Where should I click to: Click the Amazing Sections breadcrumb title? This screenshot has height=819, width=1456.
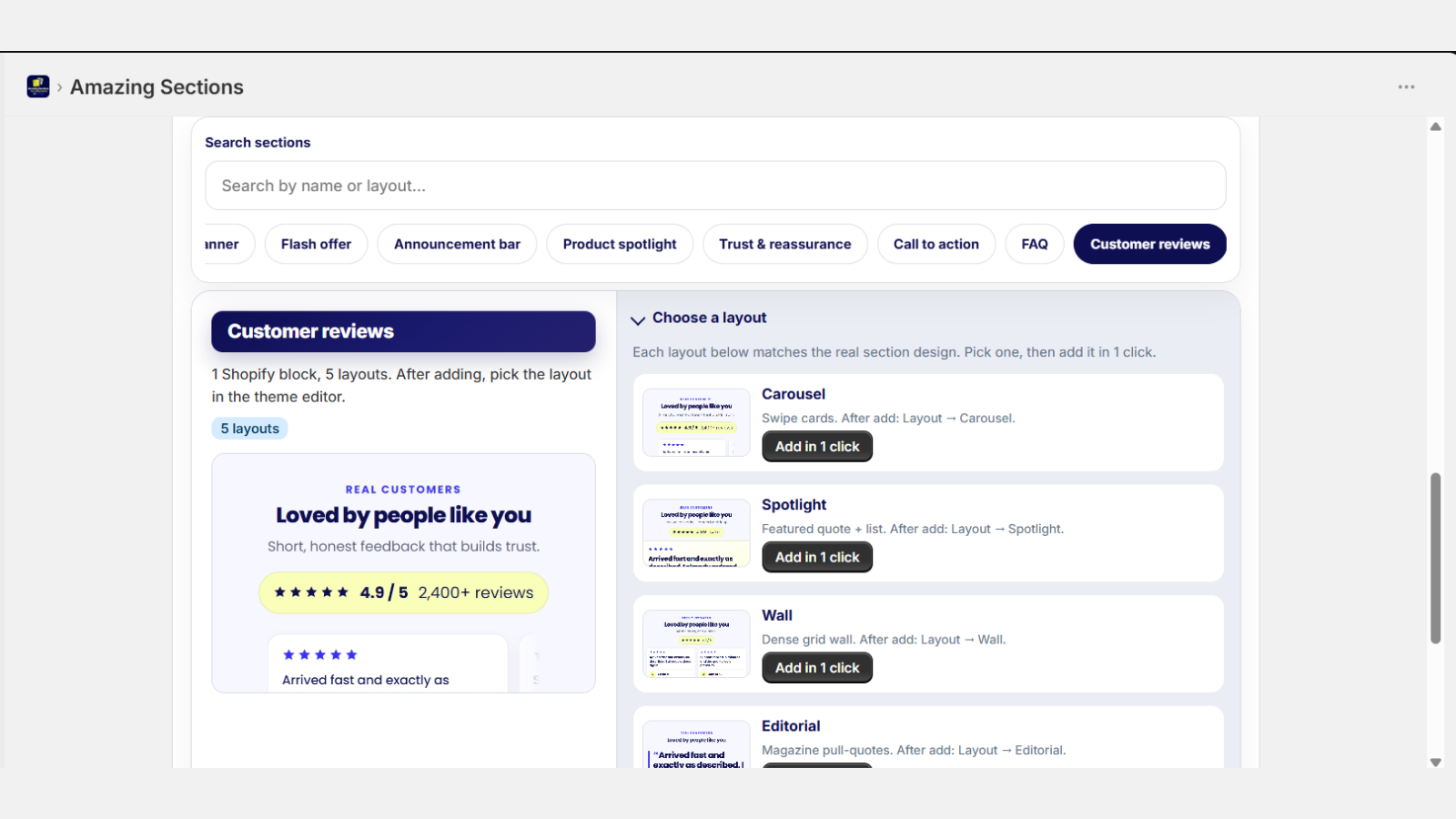coord(157,87)
